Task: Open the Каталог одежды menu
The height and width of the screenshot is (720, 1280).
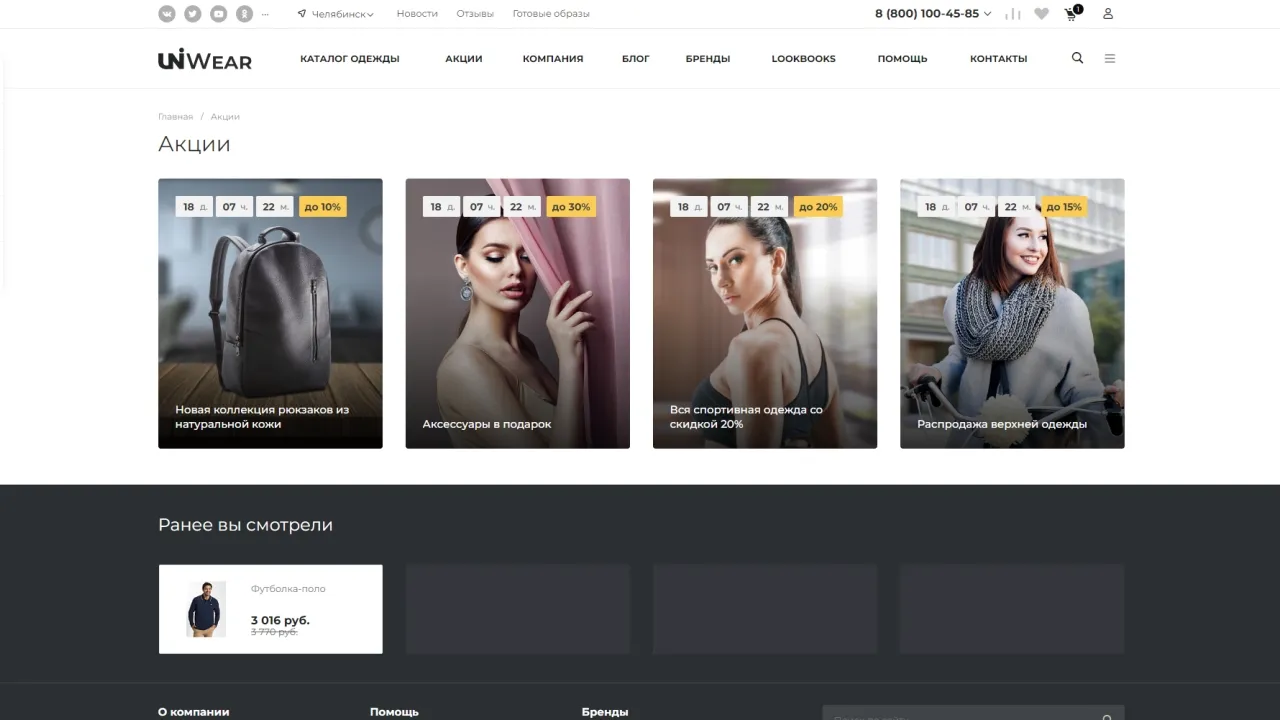Action: point(350,59)
